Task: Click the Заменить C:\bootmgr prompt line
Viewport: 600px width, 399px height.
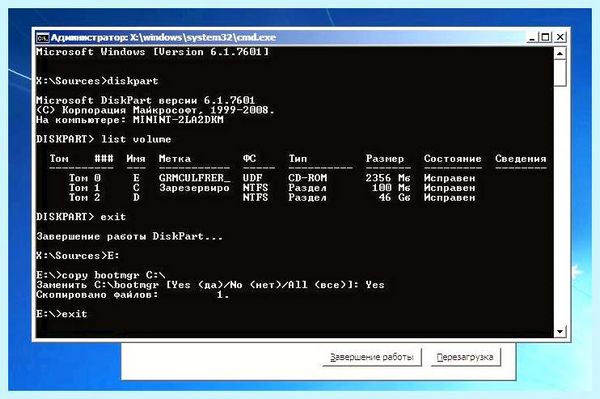Action: pos(210,285)
